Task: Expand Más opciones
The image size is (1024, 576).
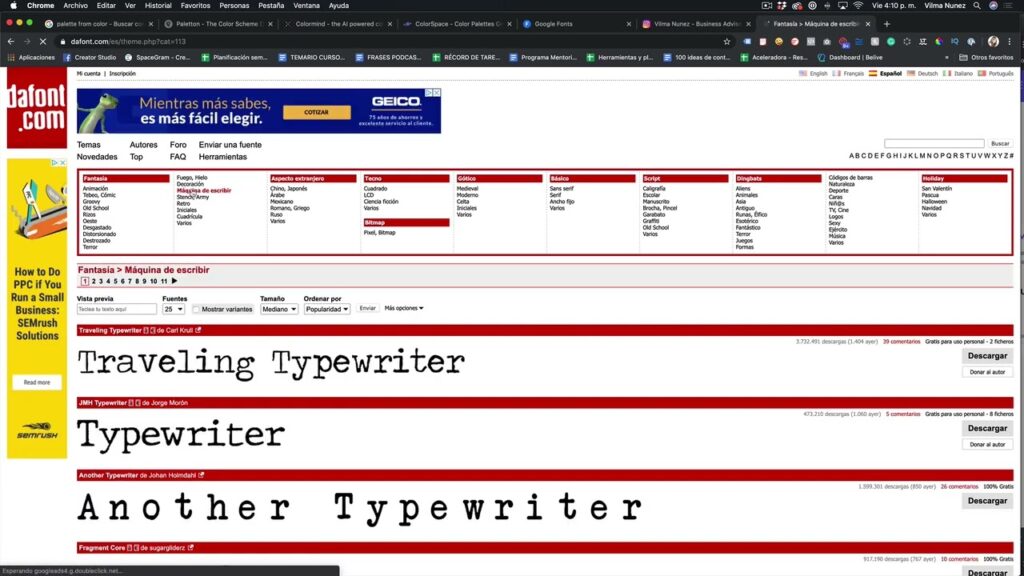Action: [x=404, y=308]
